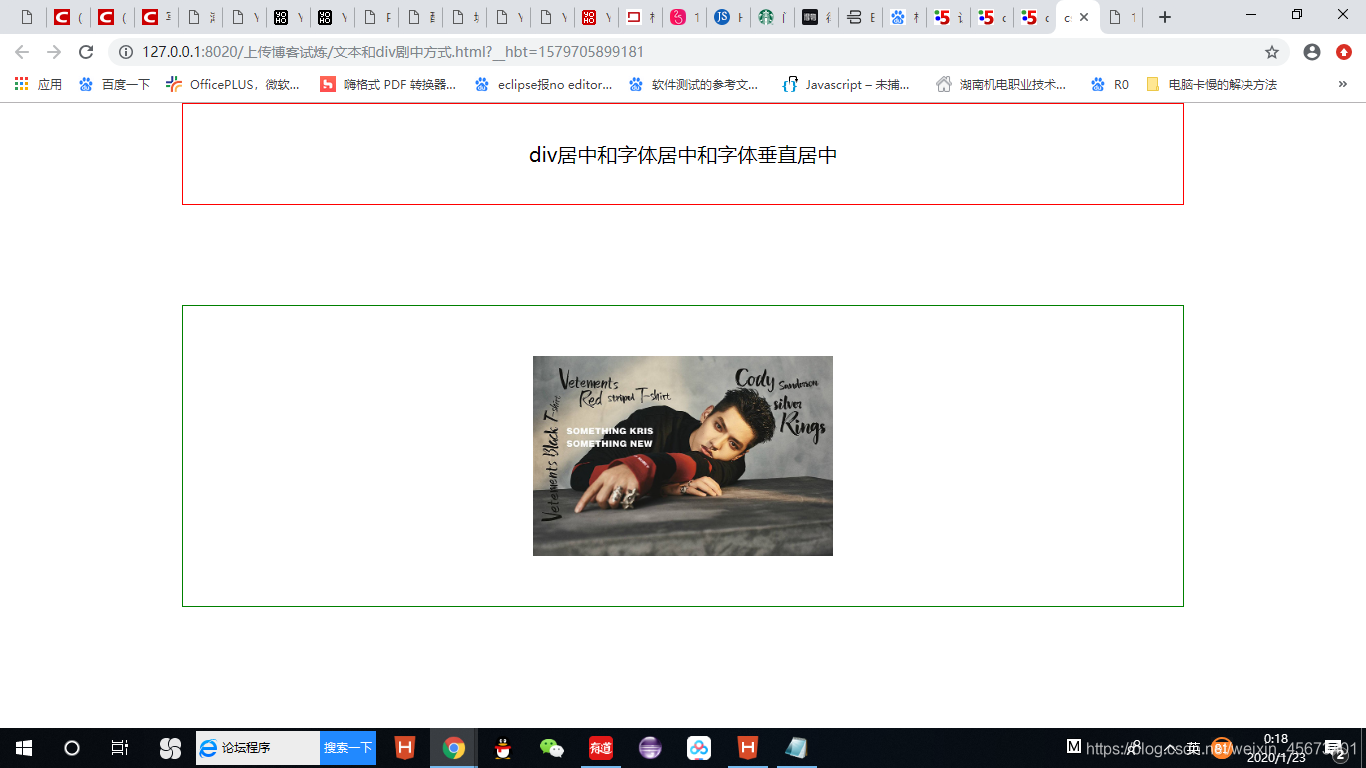Open the Windows notification center icon
Screen dimensions: 1366x768
click(x=1333, y=748)
